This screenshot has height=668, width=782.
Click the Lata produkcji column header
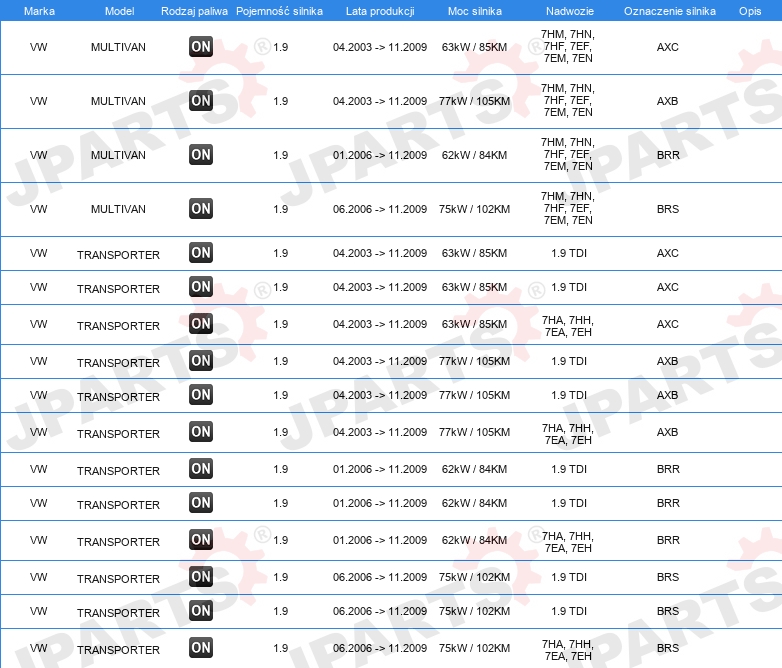coord(380,11)
